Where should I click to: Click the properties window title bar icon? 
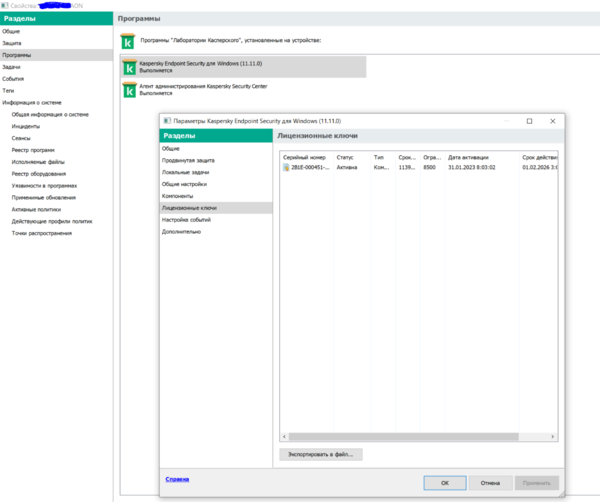(x=5, y=5)
